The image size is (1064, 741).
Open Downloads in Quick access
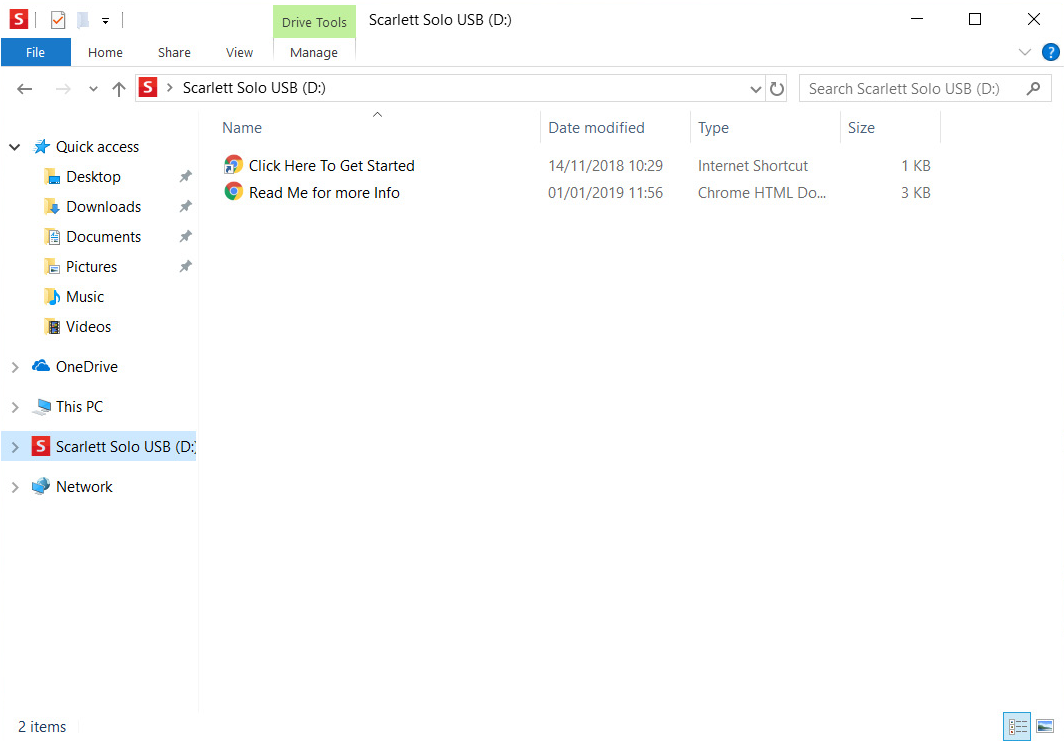103,206
